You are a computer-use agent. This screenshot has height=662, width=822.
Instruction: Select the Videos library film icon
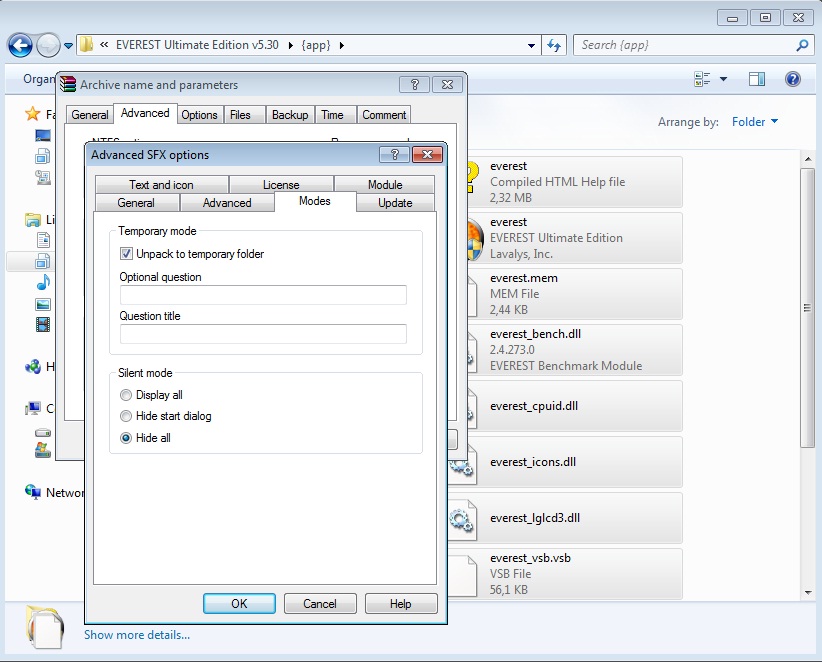tap(43, 324)
